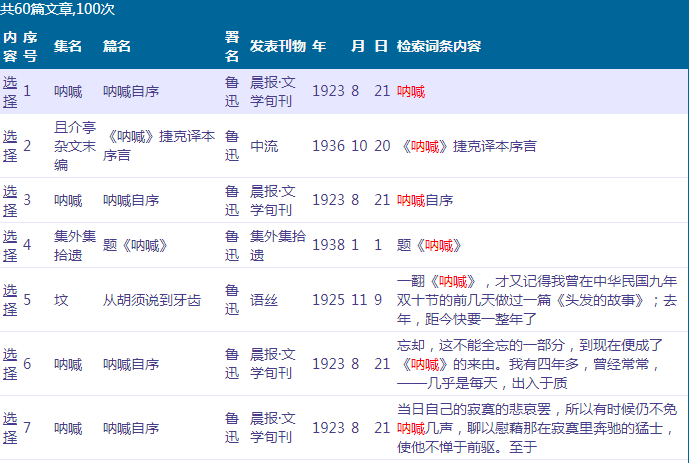Click the 语丝 publication cell
This screenshot has height=463, width=689.
264,299
